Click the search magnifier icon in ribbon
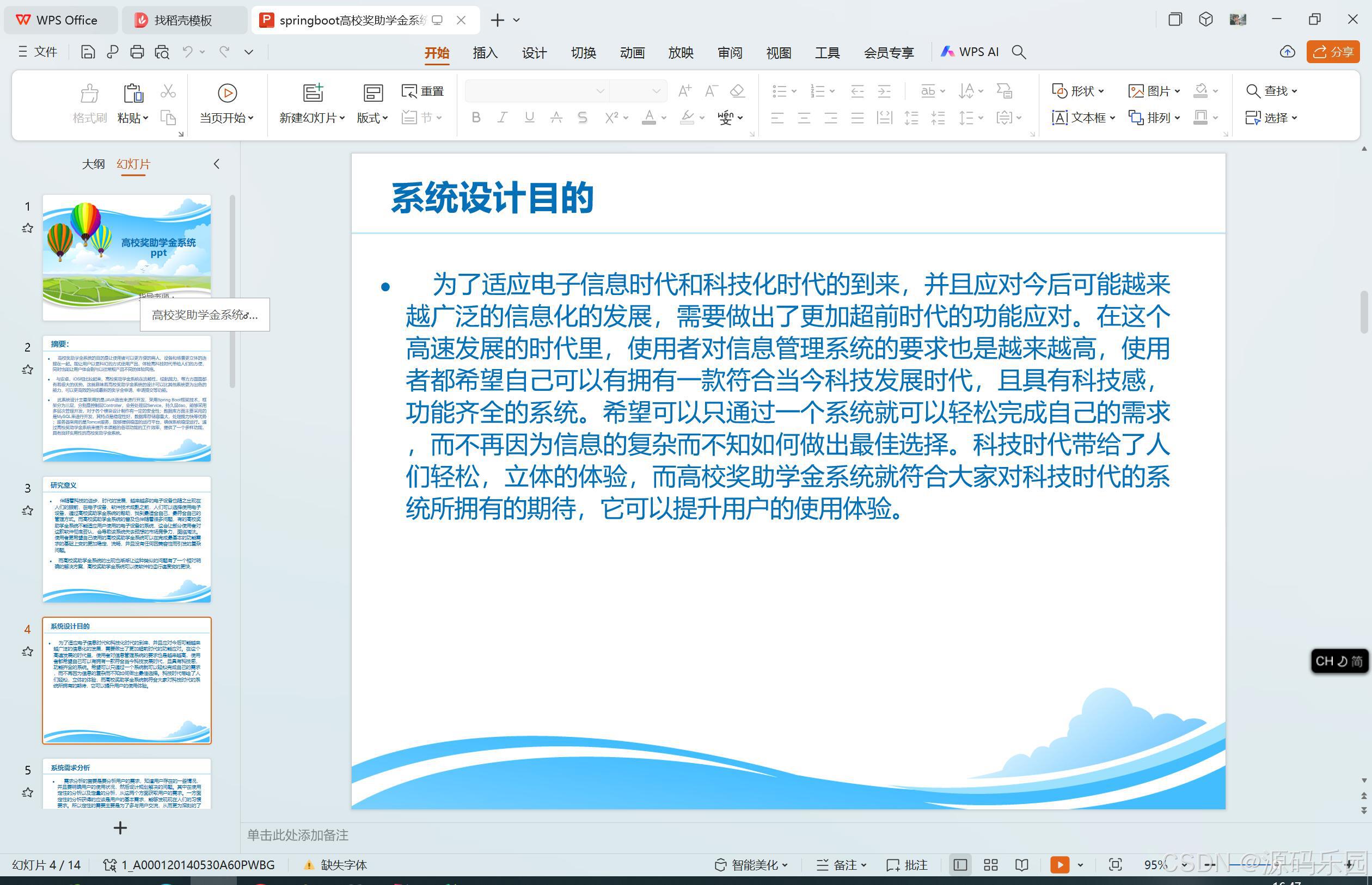Viewport: 1372px width, 885px height. click(1019, 52)
